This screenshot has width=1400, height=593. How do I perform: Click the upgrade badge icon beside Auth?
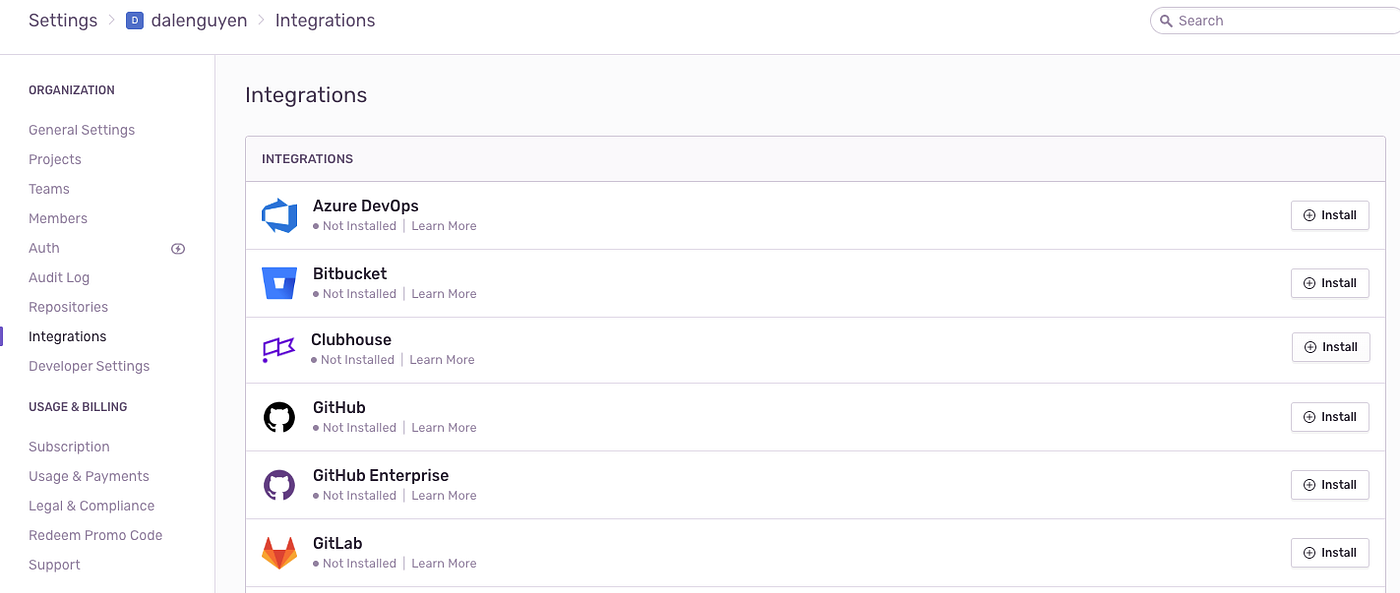(178, 249)
